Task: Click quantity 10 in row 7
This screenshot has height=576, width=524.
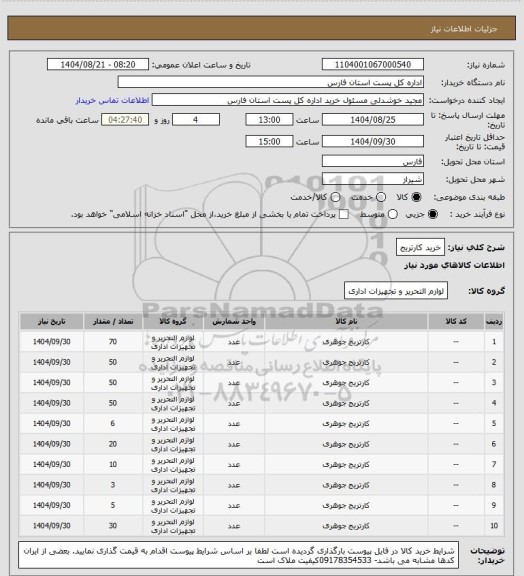Action: tap(113, 464)
